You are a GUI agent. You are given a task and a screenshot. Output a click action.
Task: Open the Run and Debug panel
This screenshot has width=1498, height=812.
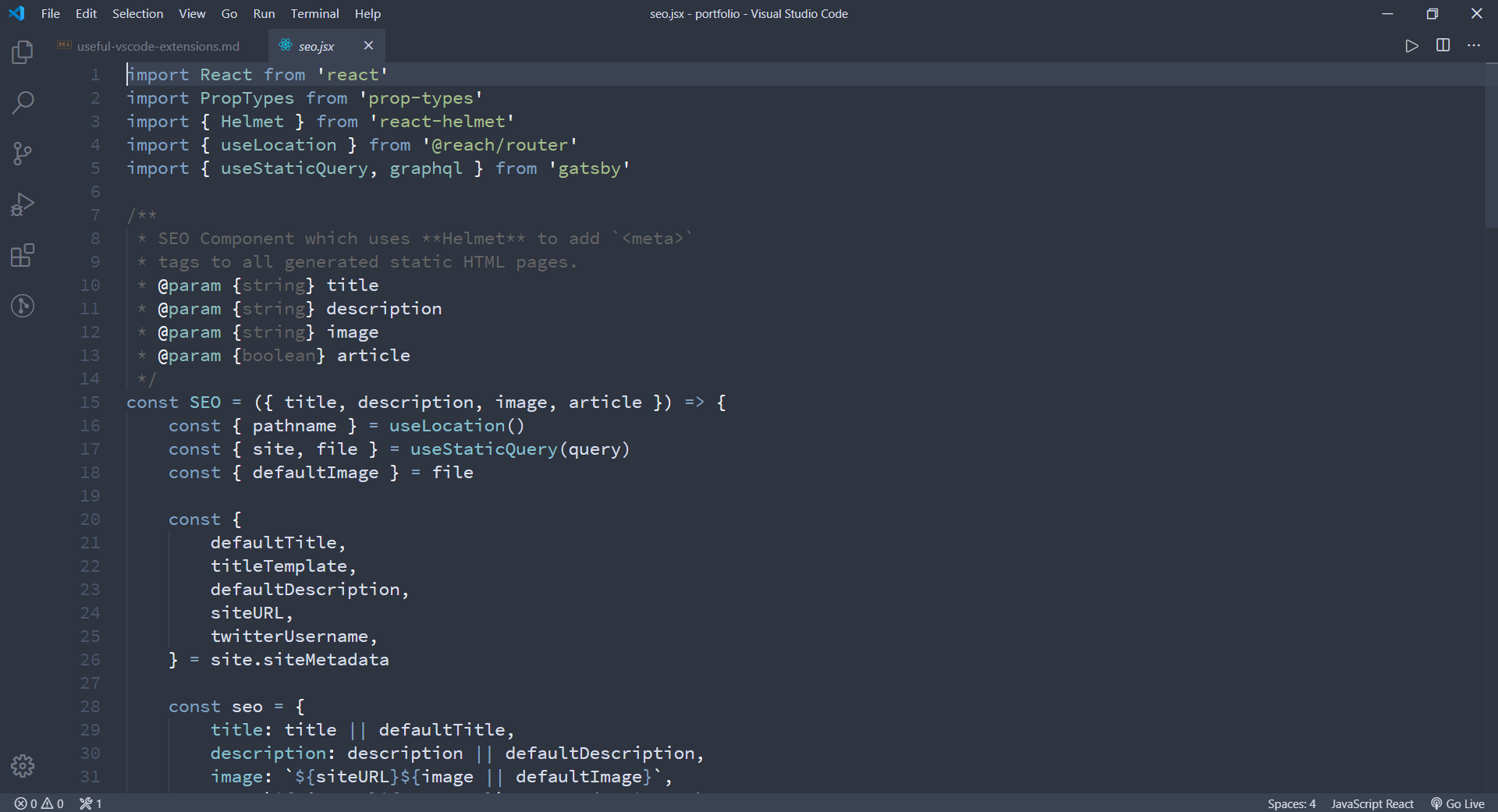(22, 204)
